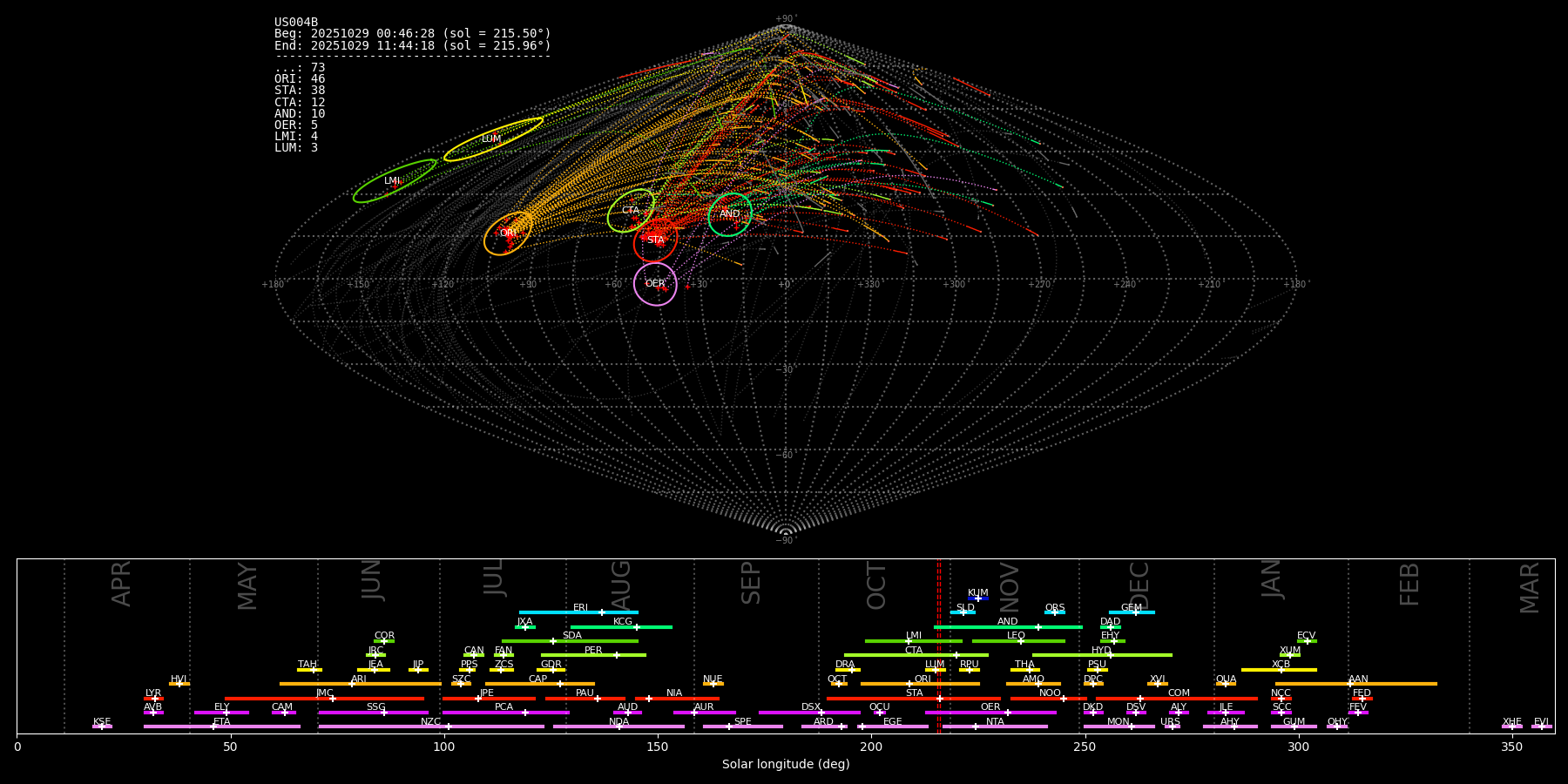Click the red dashed current solar longitude line
The image size is (1568, 784).
[x=938, y=645]
